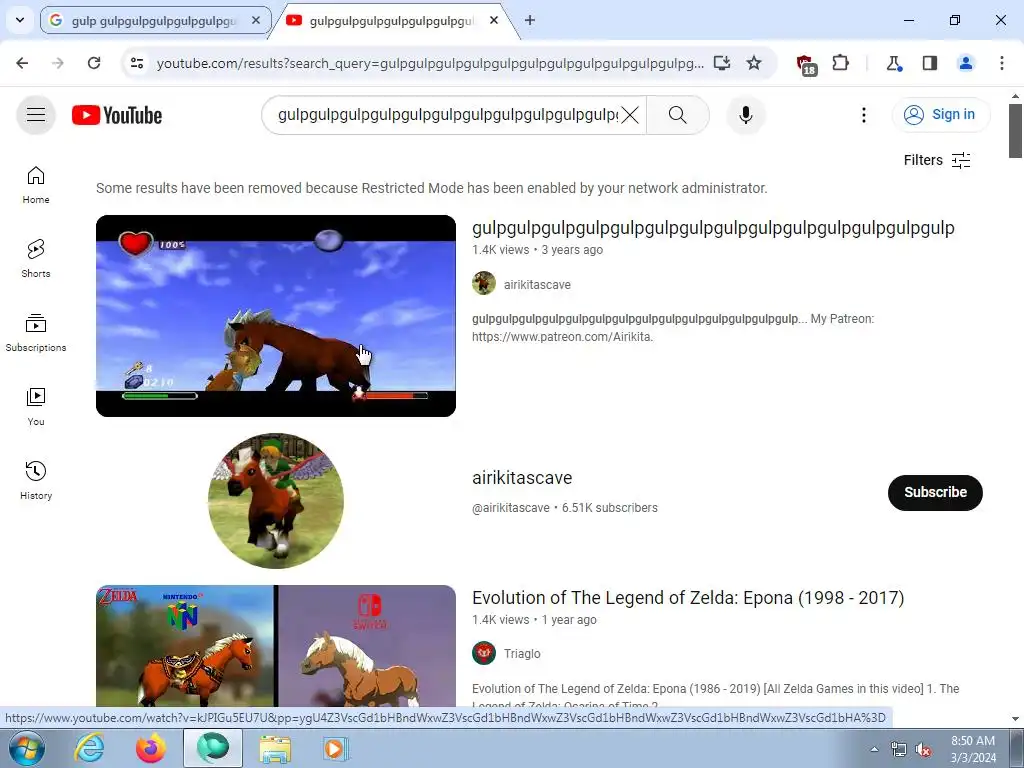The height and width of the screenshot is (768, 1024).
Task: Launch Firefox from taskbar
Action: (151, 748)
